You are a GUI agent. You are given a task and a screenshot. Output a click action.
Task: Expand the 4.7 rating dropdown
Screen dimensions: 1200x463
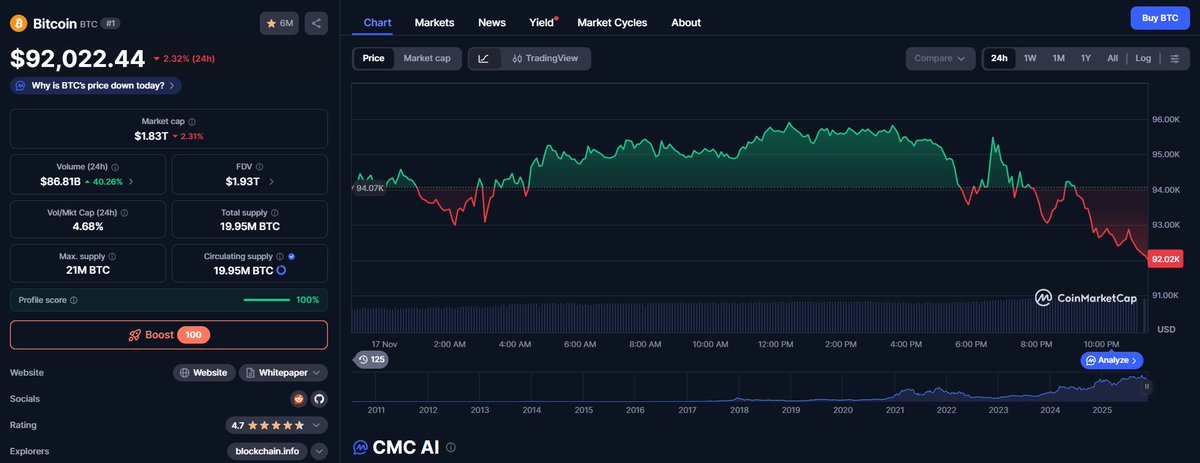pos(277,425)
